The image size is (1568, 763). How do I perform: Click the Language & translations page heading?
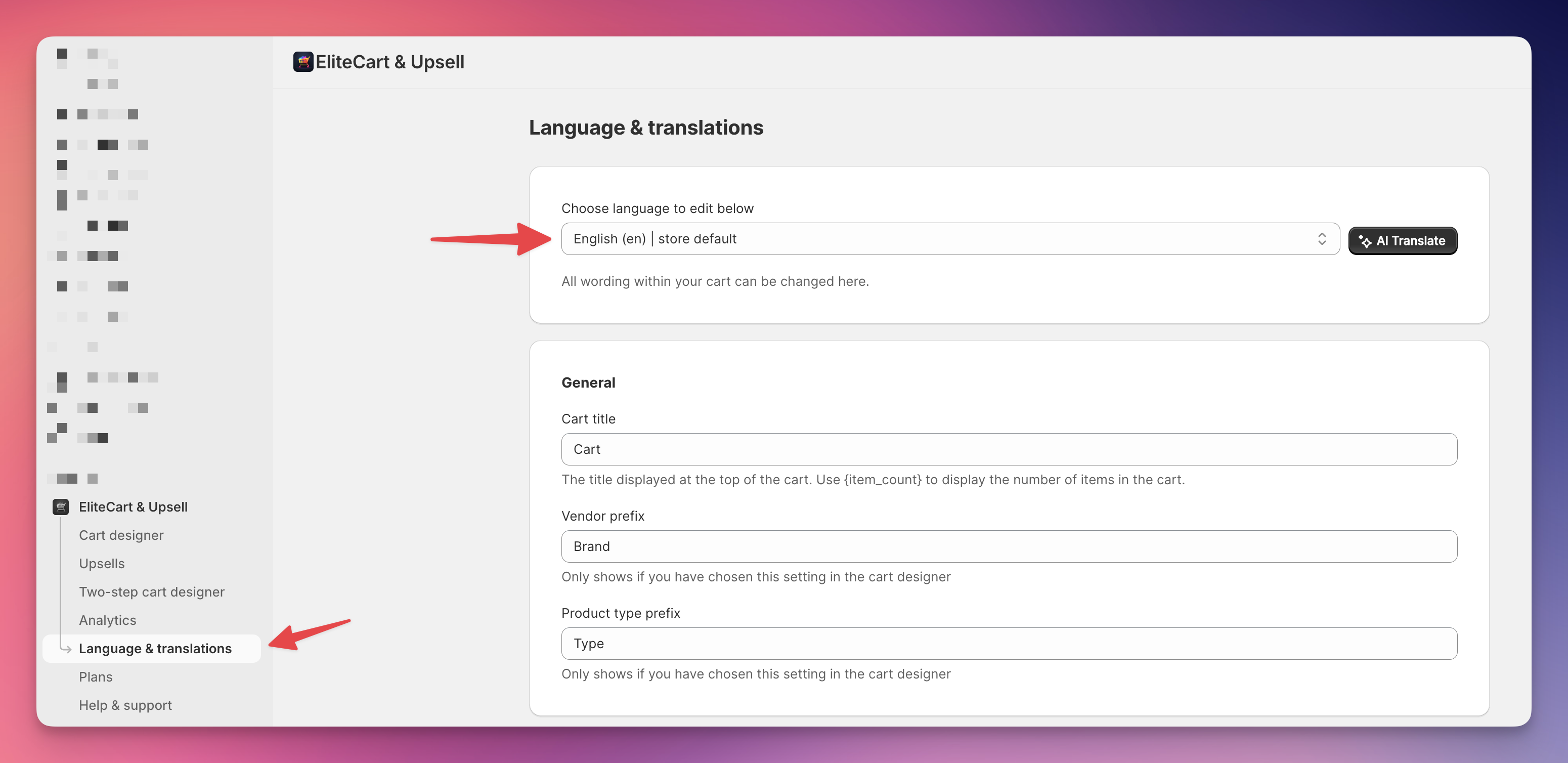[646, 128]
